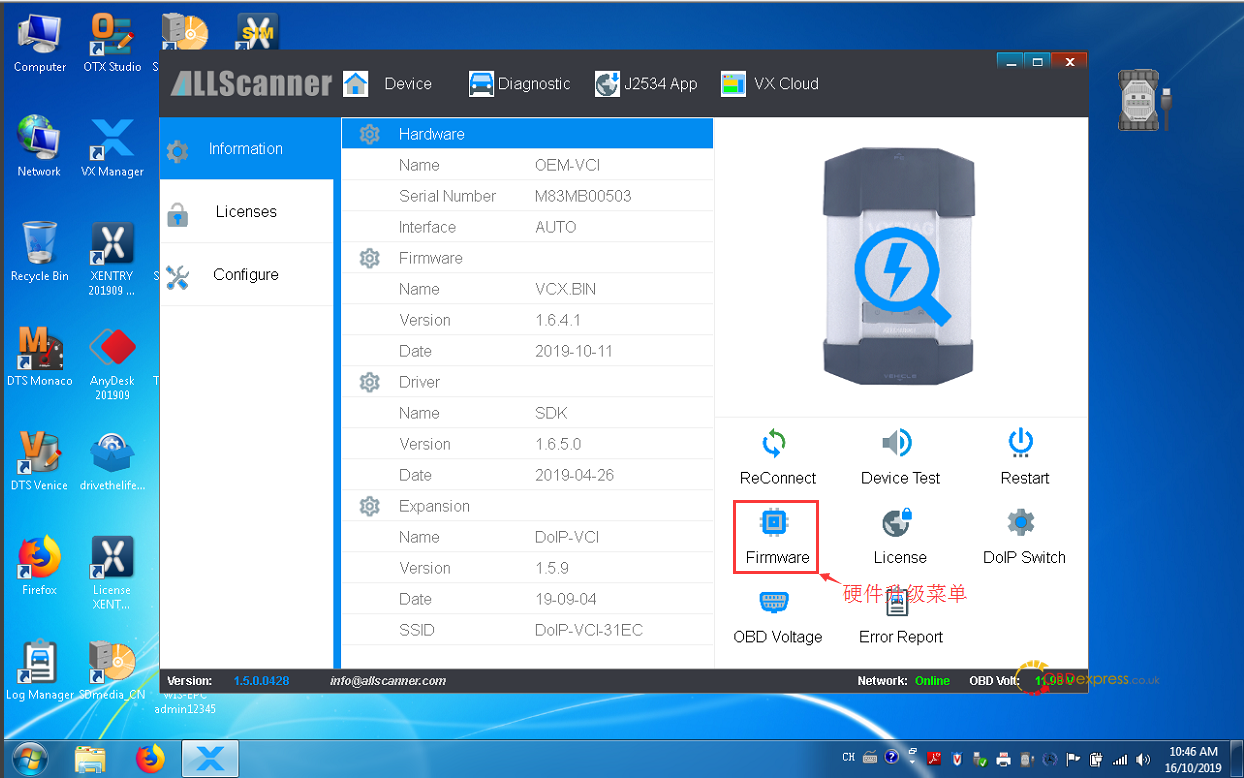The height and width of the screenshot is (778, 1244).
Task: Go to the VX Cloud tab
Action: pos(770,84)
